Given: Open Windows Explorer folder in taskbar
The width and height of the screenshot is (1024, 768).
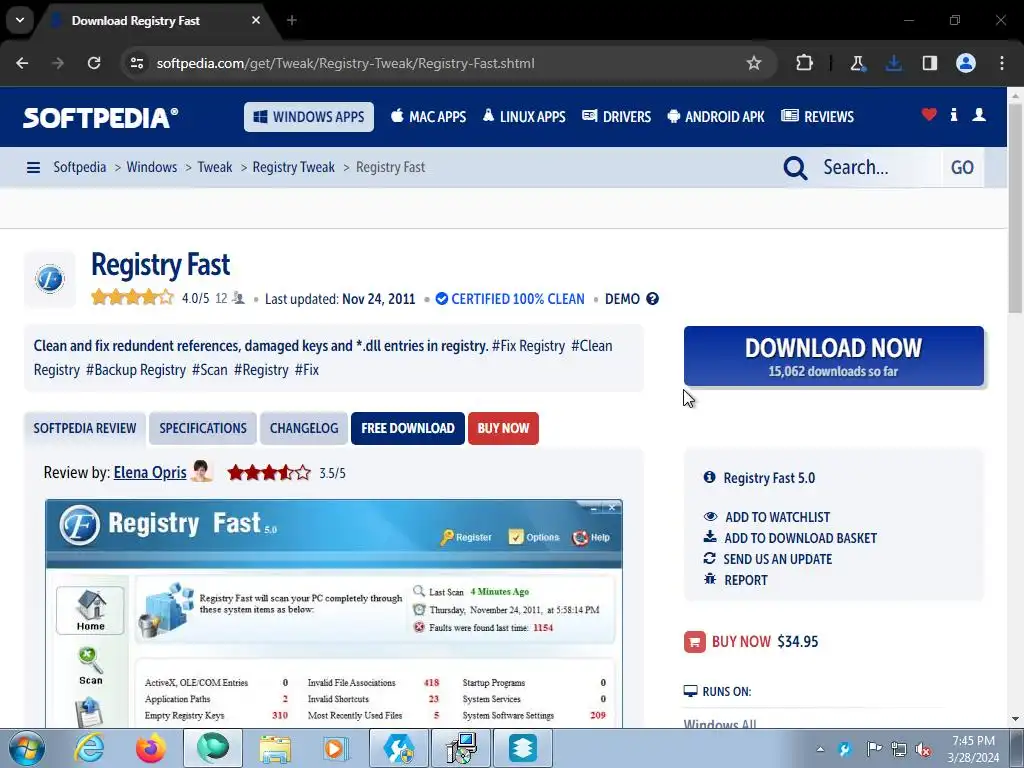Looking at the screenshot, I should [275, 748].
